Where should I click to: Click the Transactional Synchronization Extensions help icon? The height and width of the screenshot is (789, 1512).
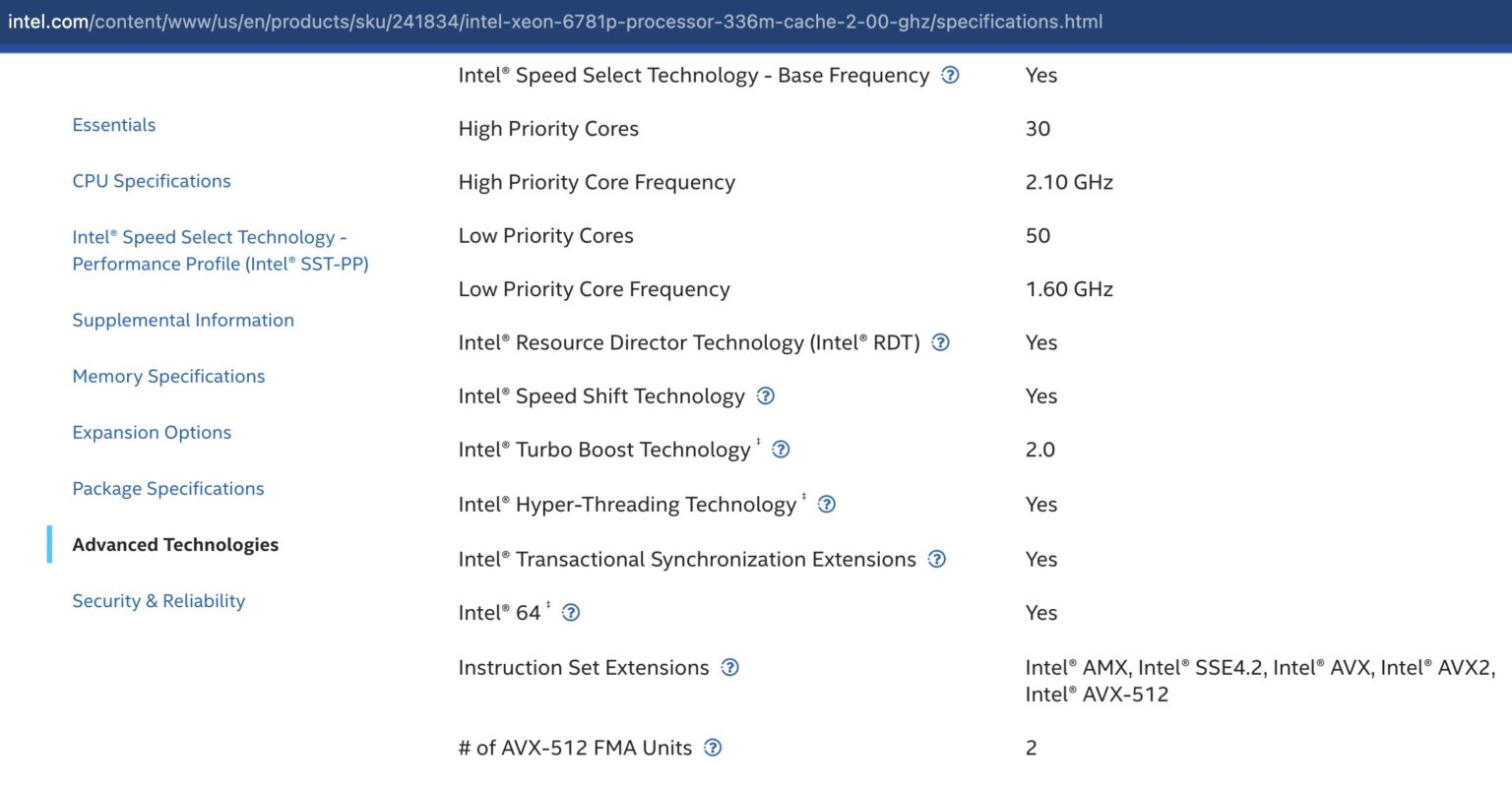936,559
